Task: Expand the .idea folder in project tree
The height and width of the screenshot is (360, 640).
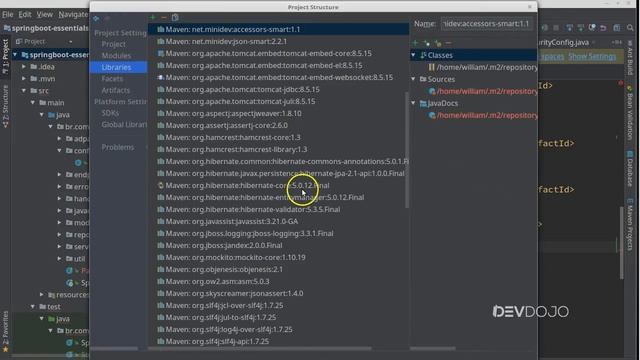Action: 24,67
